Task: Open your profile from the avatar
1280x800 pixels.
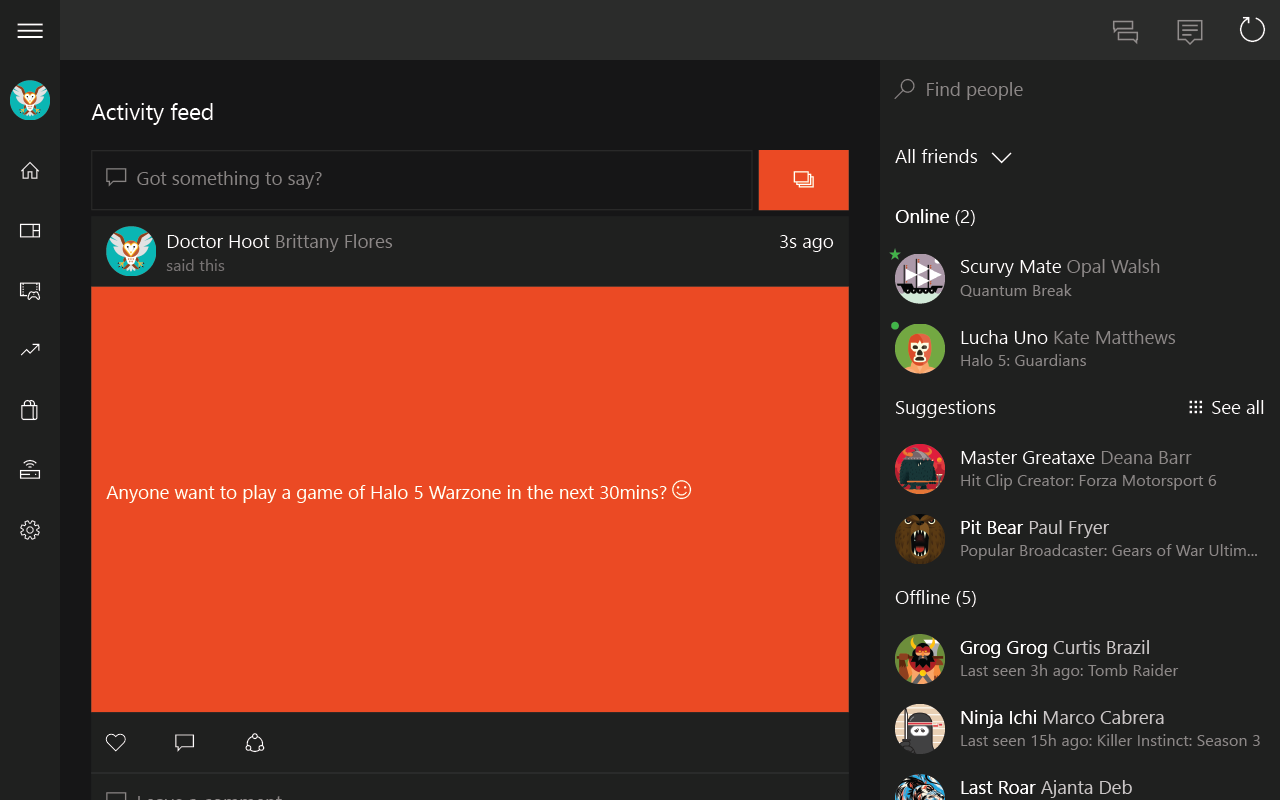Action: tap(29, 100)
